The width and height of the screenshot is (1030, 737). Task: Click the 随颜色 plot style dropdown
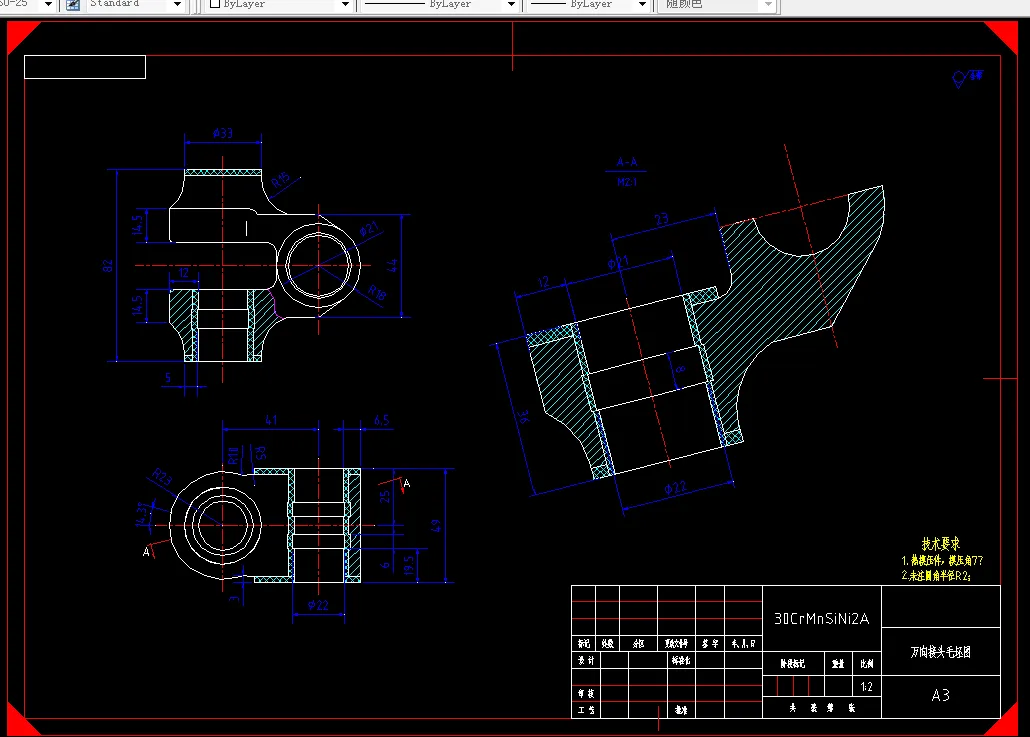pyautogui.click(x=717, y=5)
